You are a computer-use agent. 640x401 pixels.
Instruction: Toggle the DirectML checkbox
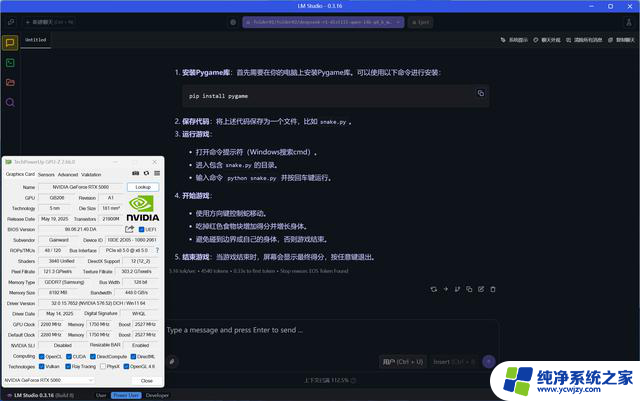tap(133, 356)
